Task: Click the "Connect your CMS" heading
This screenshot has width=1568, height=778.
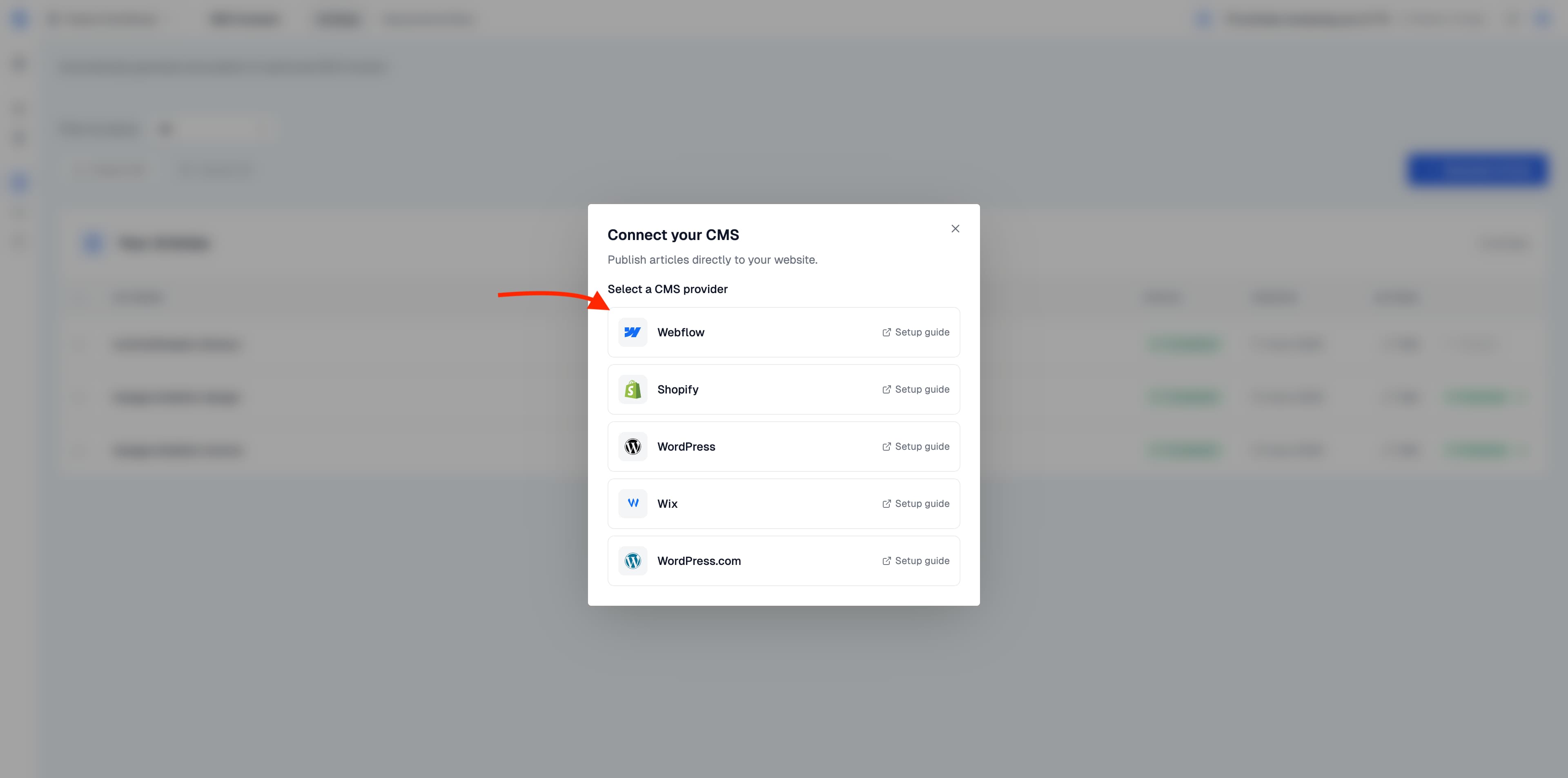Action: coord(673,235)
